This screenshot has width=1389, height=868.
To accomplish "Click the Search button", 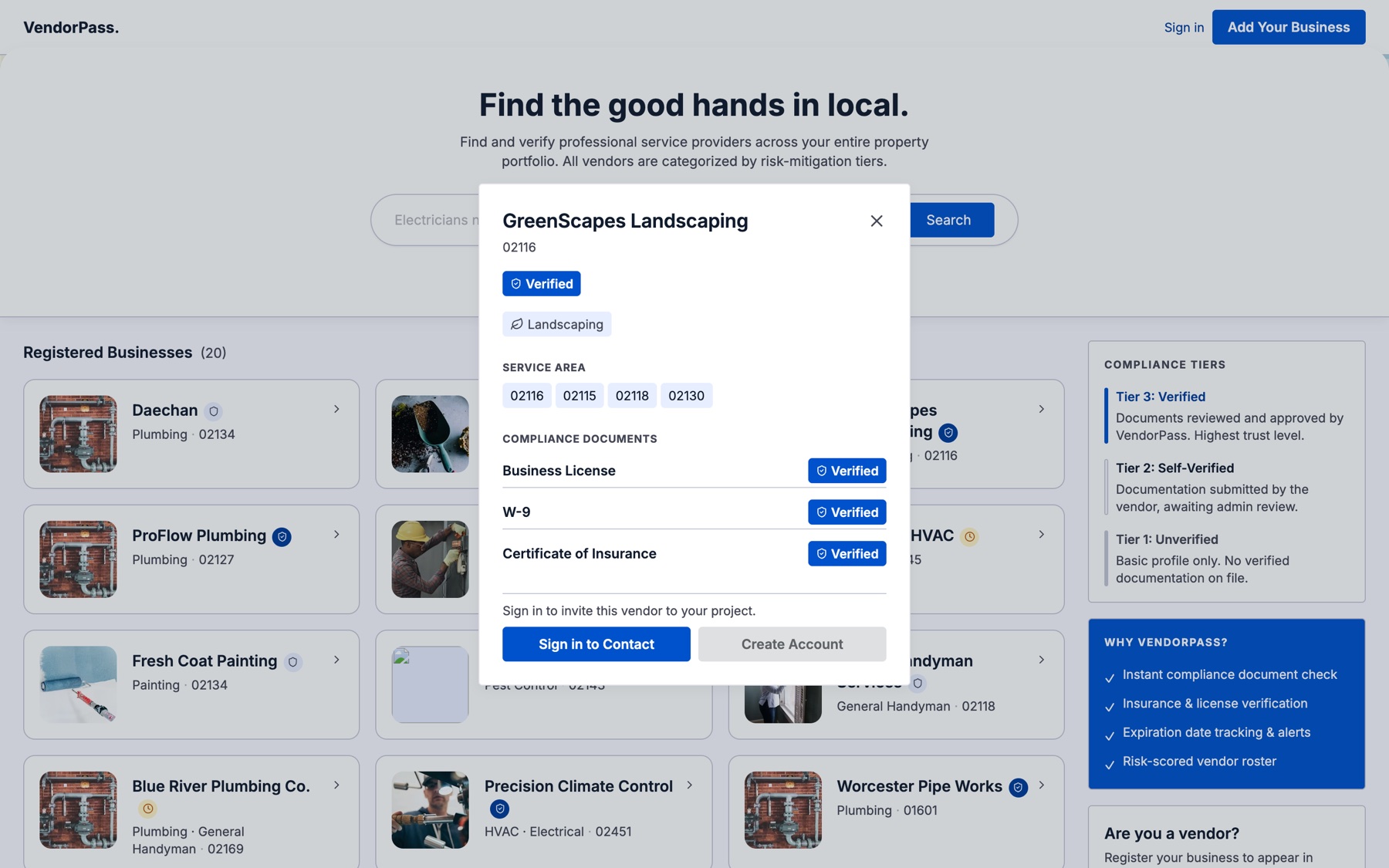I will pyautogui.click(x=948, y=220).
